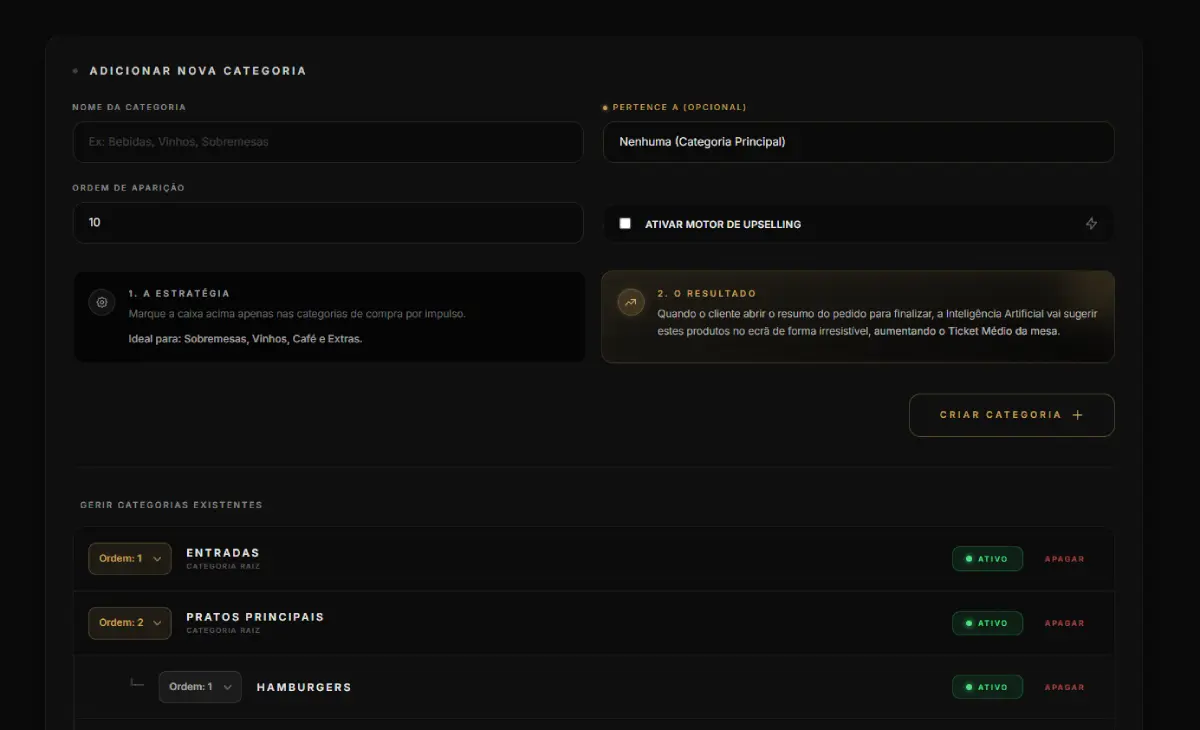The width and height of the screenshot is (1200, 730).
Task: Click the Nome da Categoria label
Action: click(x=129, y=107)
